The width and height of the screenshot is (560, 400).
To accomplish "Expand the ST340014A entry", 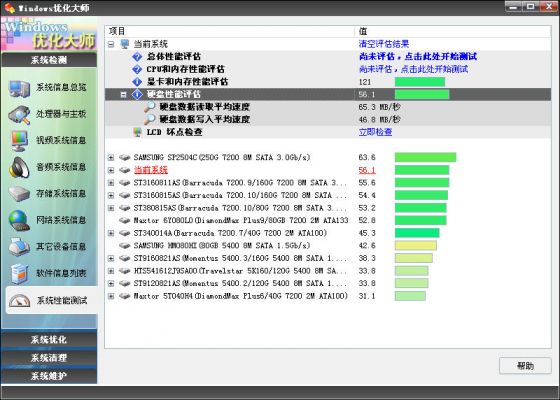I will pyautogui.click(x=111, y=233).
